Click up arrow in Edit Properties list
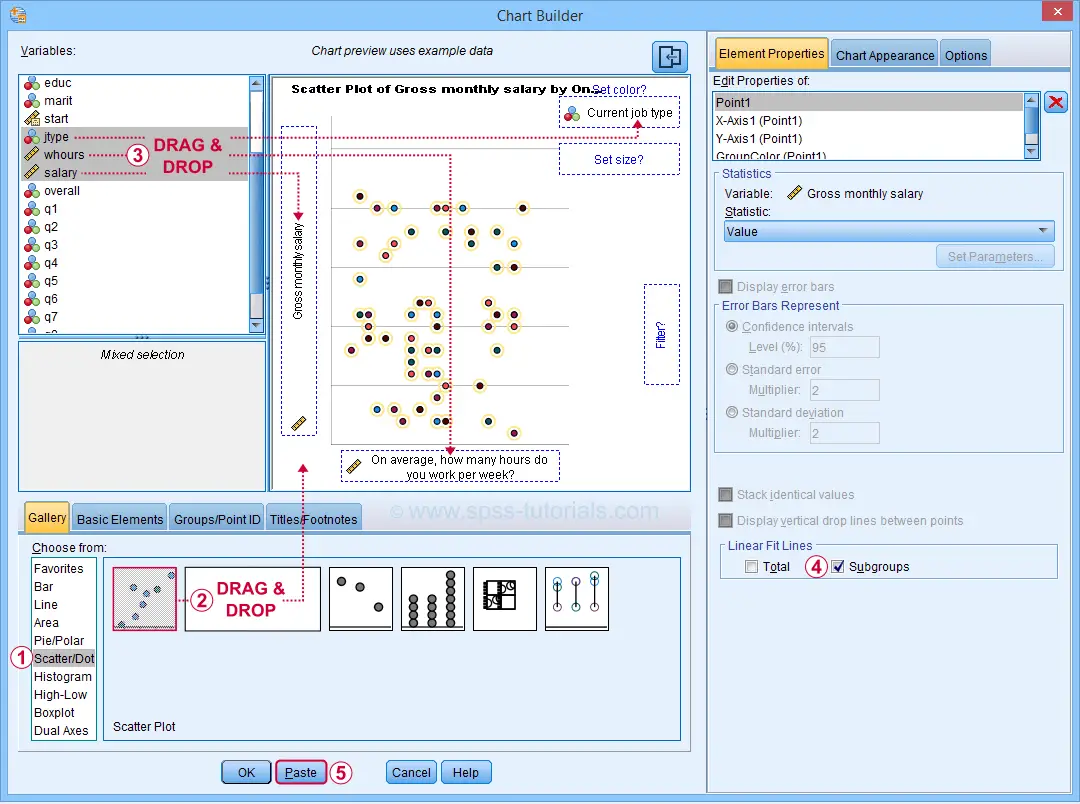1080x804 pixels. (x=1031, y=101)
